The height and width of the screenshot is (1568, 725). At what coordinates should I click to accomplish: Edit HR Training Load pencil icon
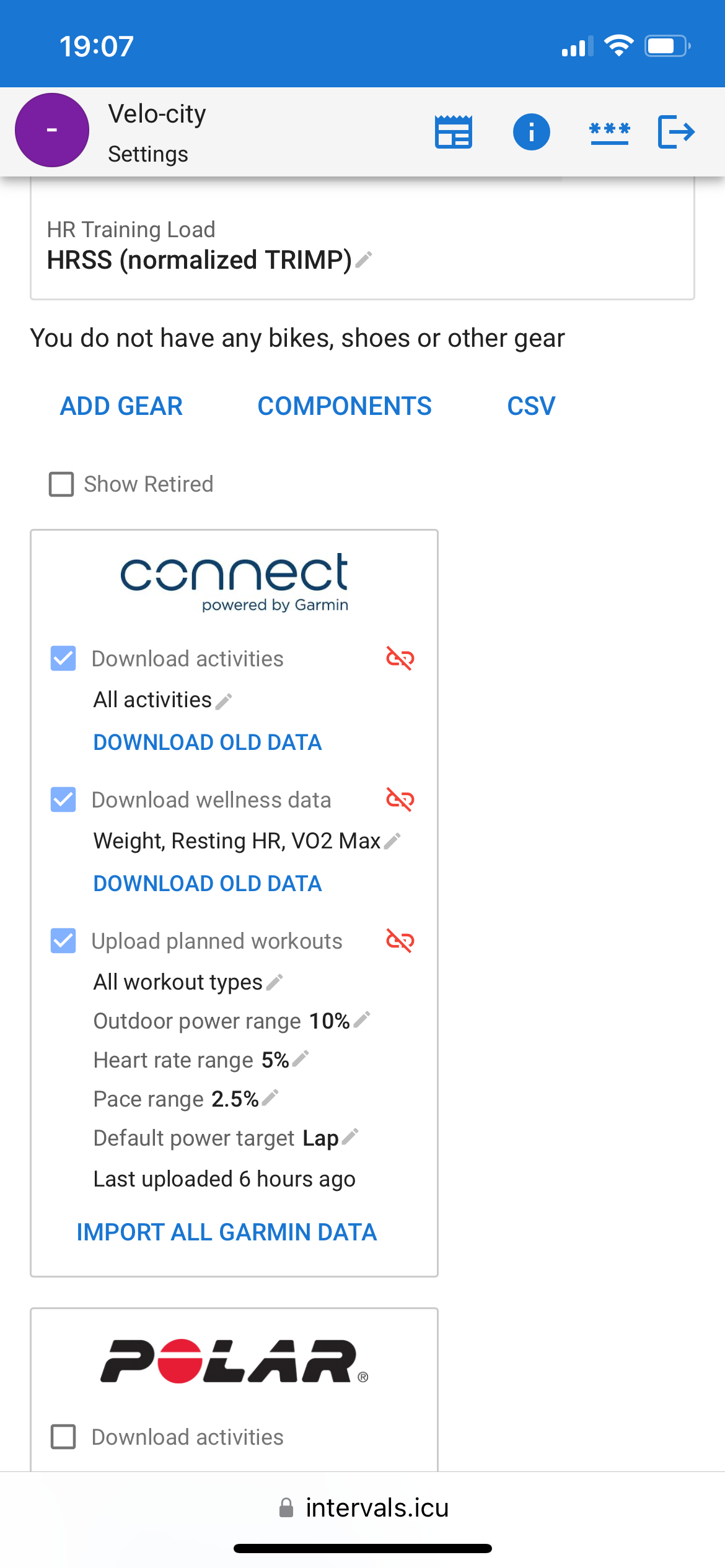(x=364, y=260)
